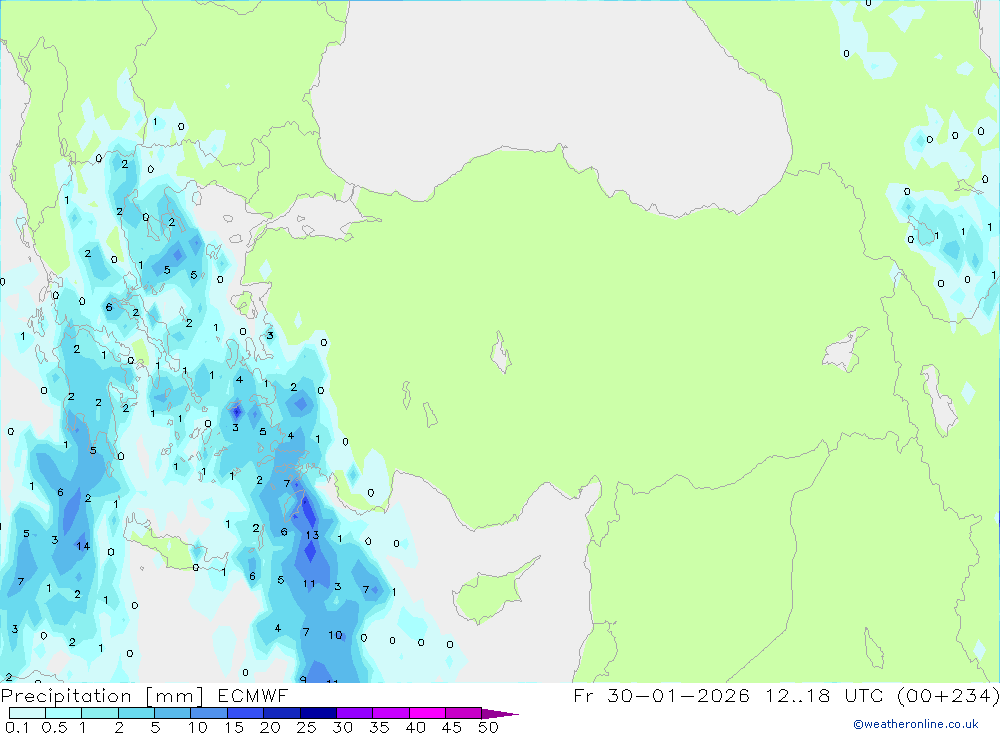Pick the 15–20 mm royal blue swatch
This screenshot has width=1000, height=733.
pos(246,713)
